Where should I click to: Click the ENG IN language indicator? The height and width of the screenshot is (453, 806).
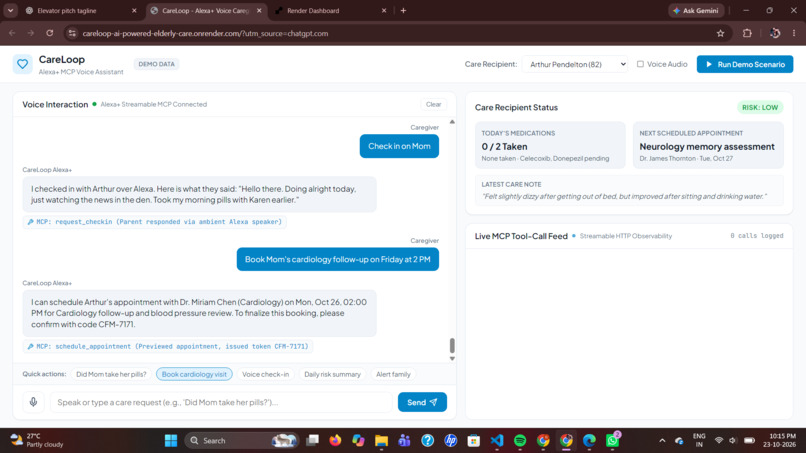click(699, 440)
